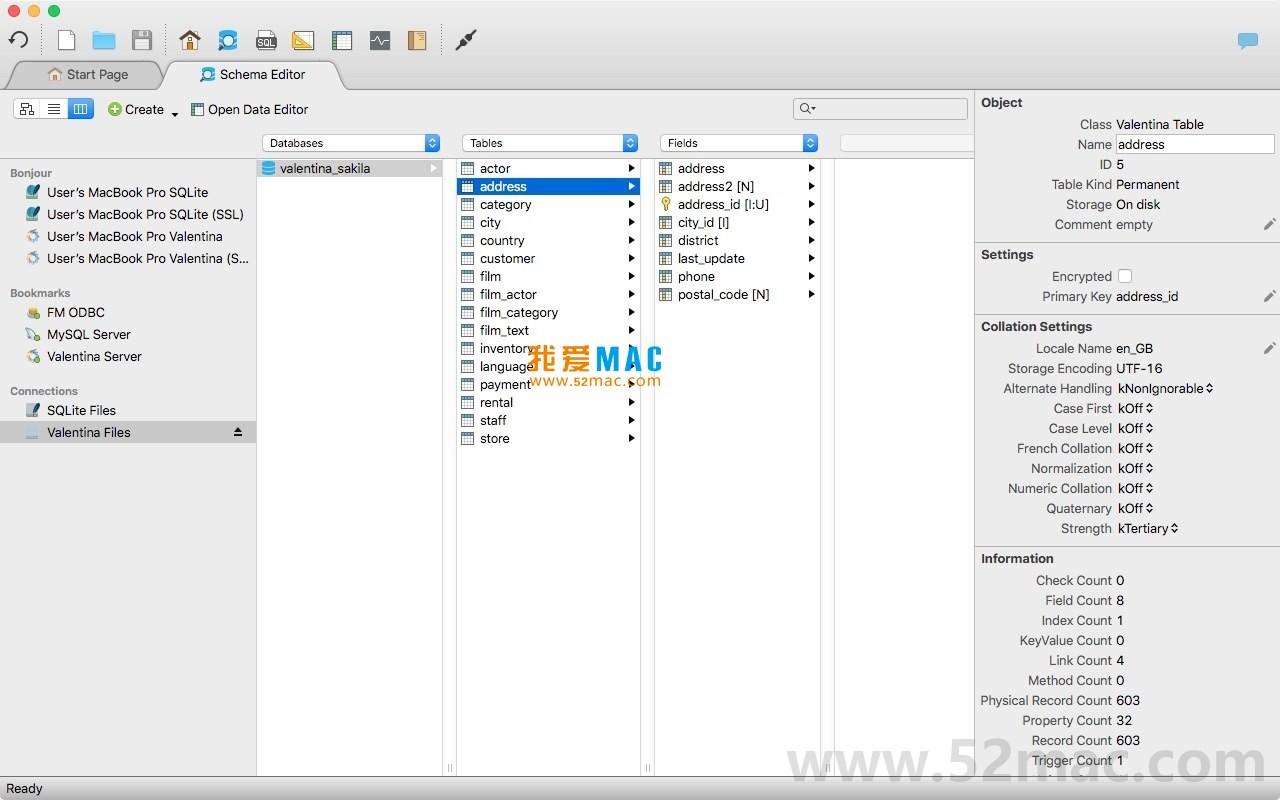Expand the address table row arrow

[632, 186]
